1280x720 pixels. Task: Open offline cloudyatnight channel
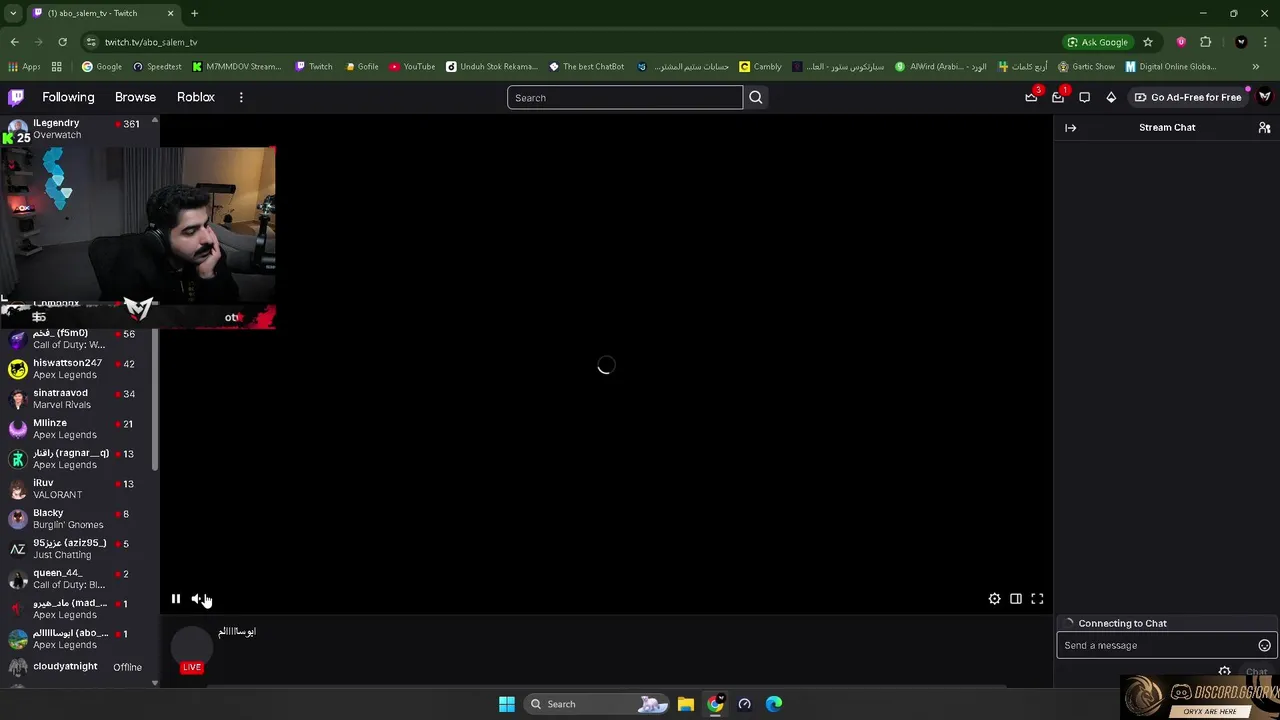tap(78, 667)
